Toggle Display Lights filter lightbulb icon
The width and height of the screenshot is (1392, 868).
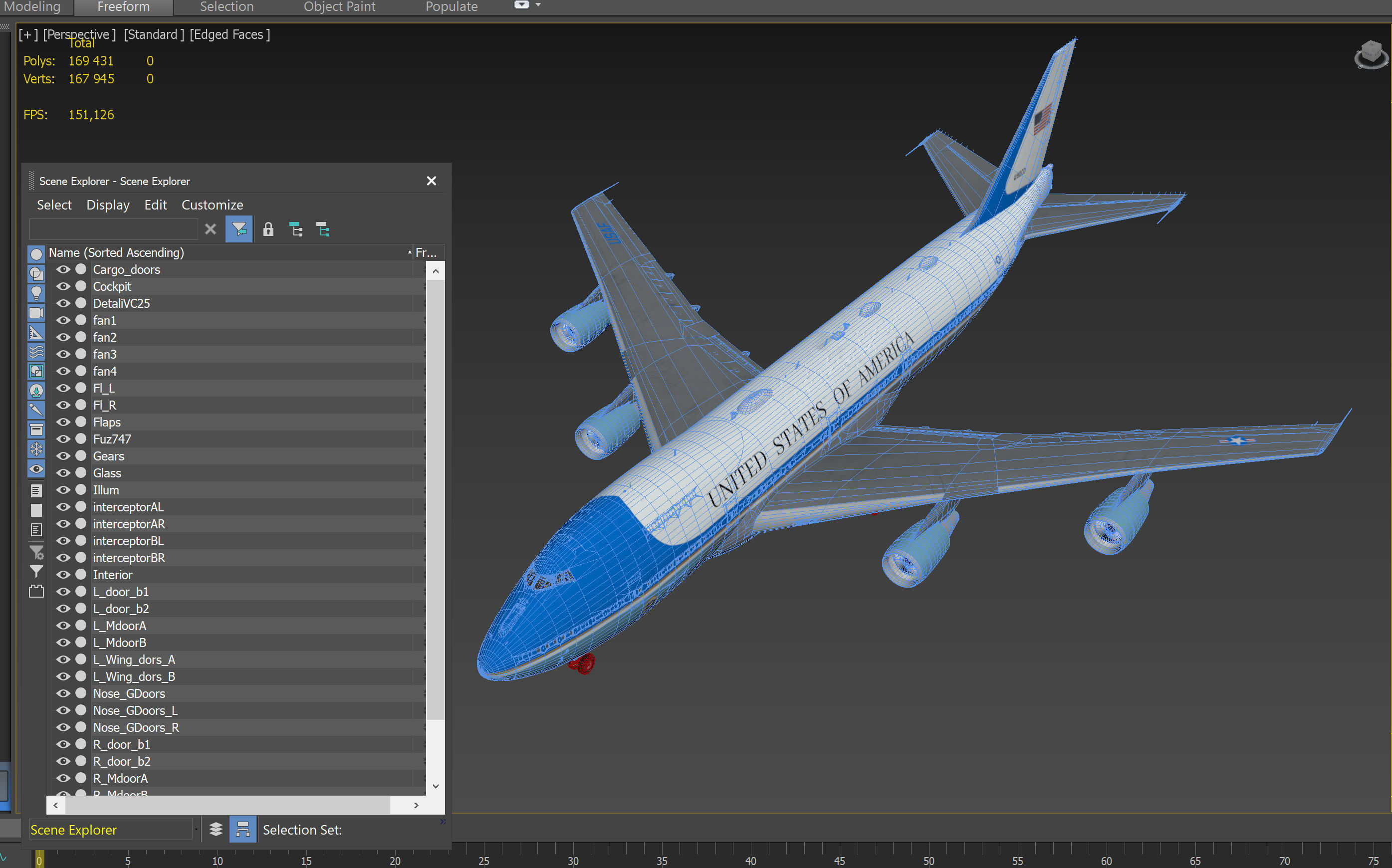(36, 293)
